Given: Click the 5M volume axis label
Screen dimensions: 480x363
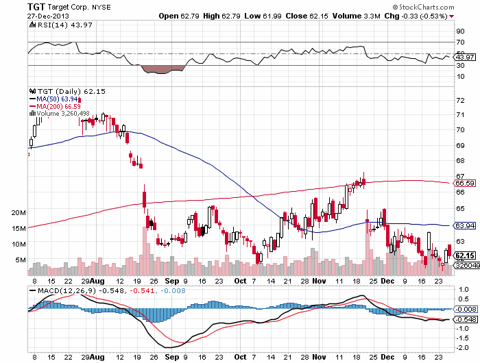Looking at the screenshot, I should tap(21, 260).
